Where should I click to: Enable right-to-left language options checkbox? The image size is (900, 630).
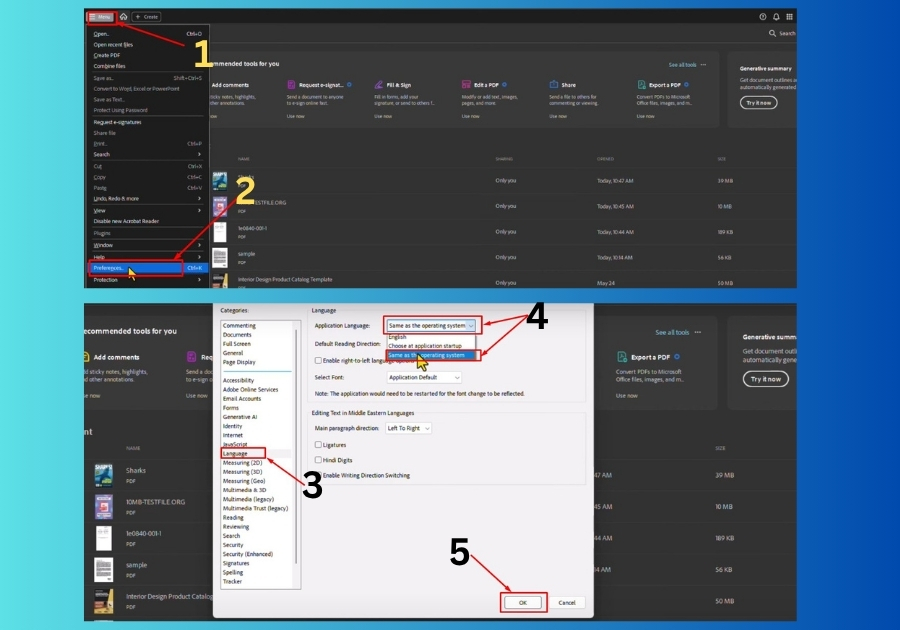click(318, 360)
